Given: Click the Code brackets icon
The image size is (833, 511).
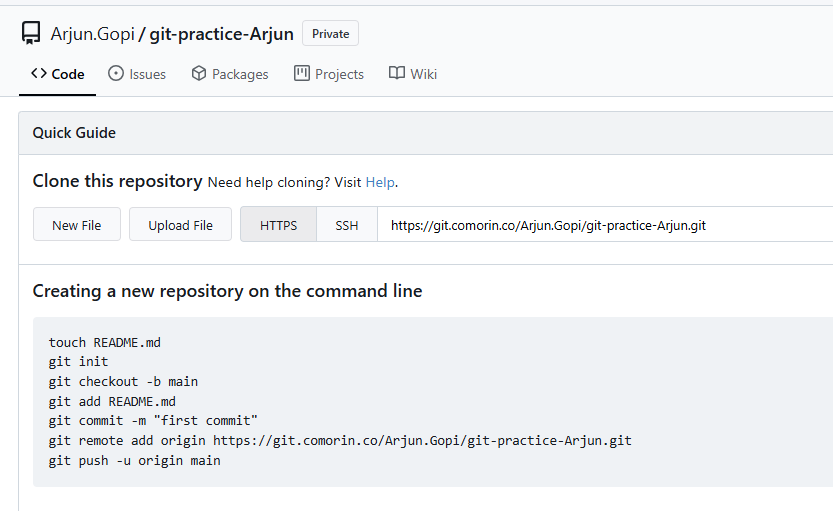Looking at the screenshot, I should click(x=39, y=74).
